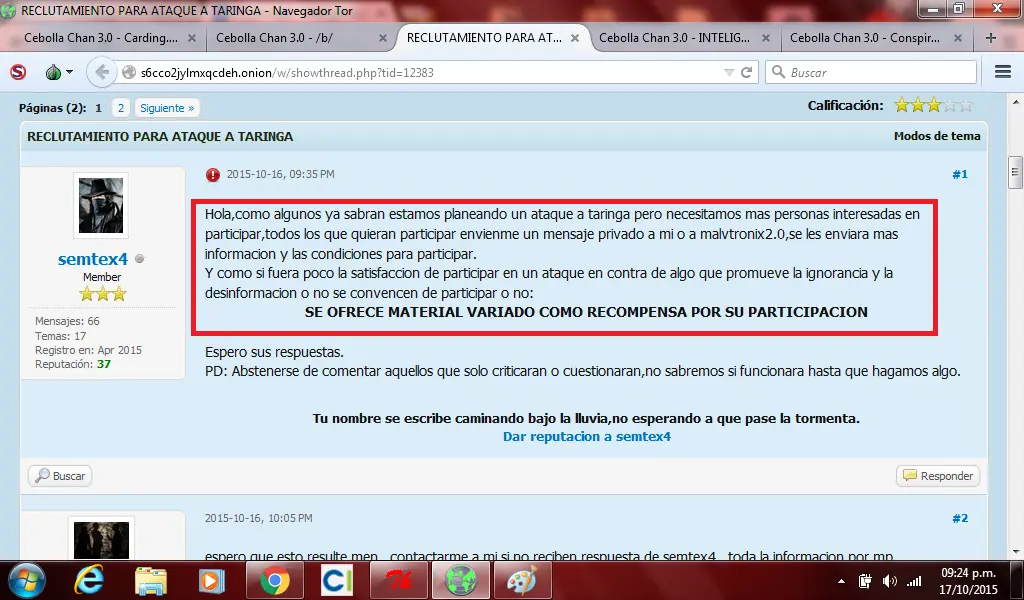
Task: Switch to Cebolla Chan Carding tab
Action: pyautogui.click(x=101, y=38)
